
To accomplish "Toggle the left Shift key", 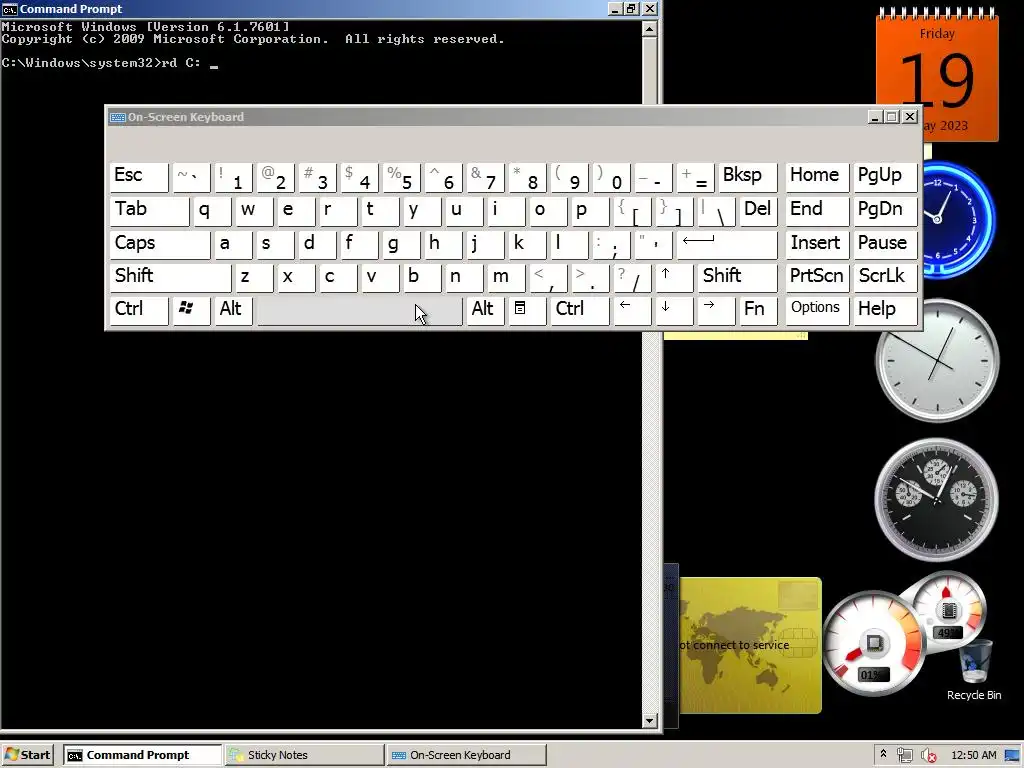I will pyautogui.click(x=170, y=277).
